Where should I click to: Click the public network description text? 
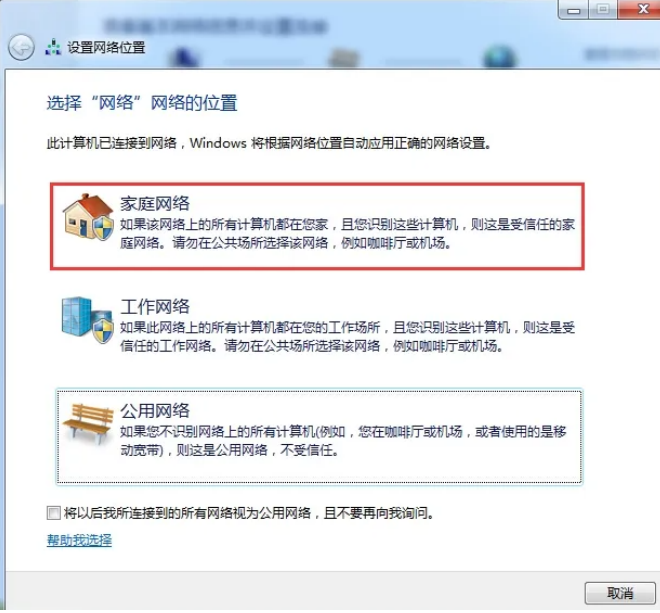[x=343, y=441]
